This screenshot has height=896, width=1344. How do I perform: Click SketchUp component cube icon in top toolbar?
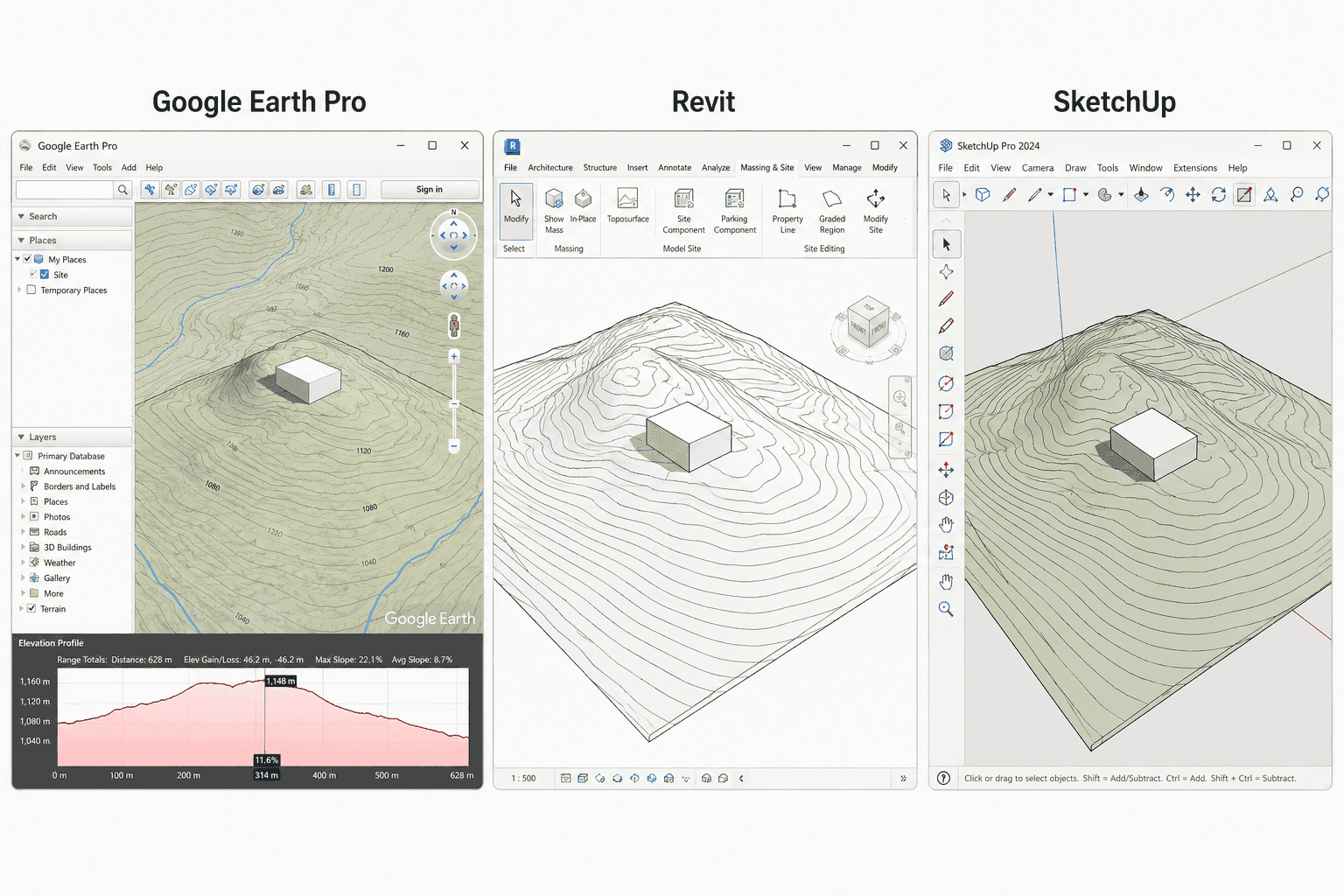(x=983, y=195)
